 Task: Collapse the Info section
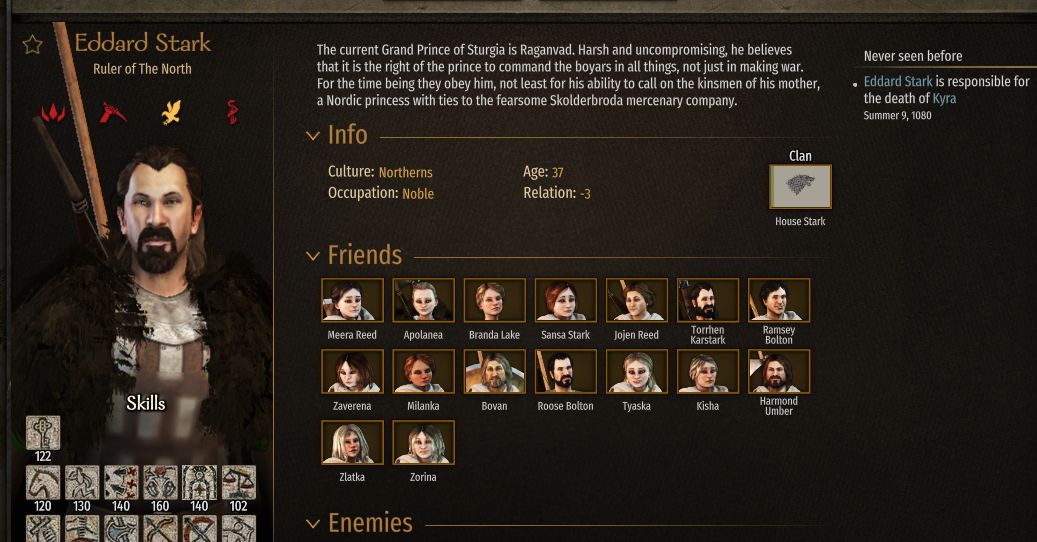(x=313, y=136)
